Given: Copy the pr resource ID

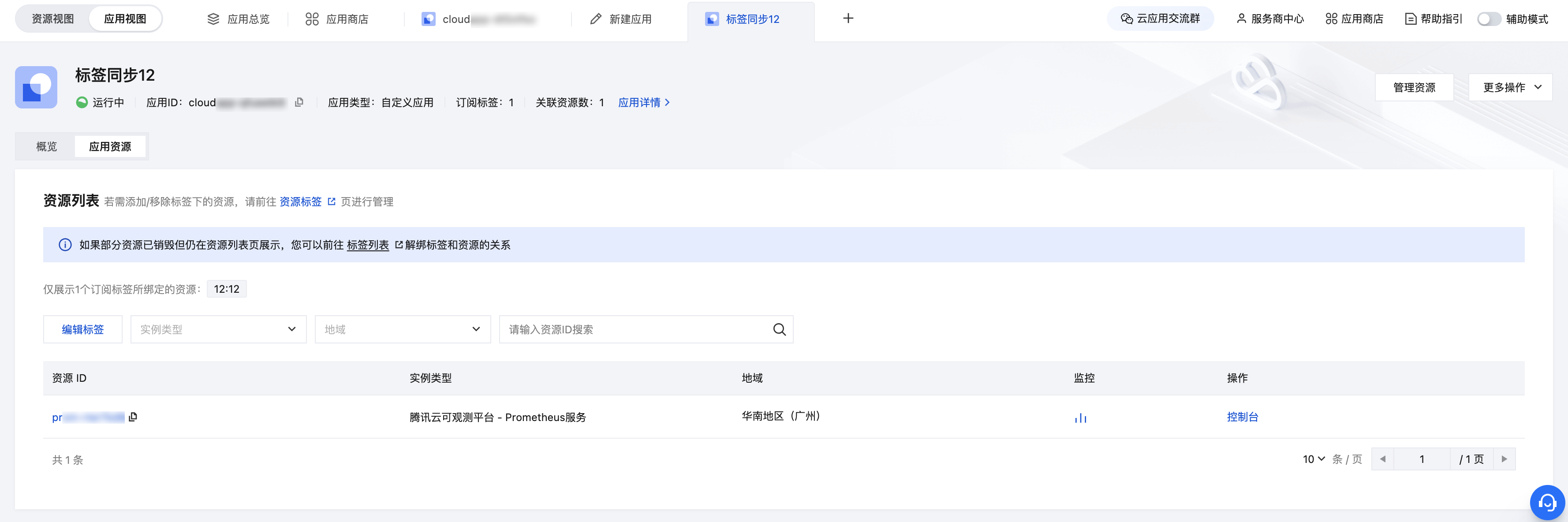Looking at the screenshot, I should point(133,417).
